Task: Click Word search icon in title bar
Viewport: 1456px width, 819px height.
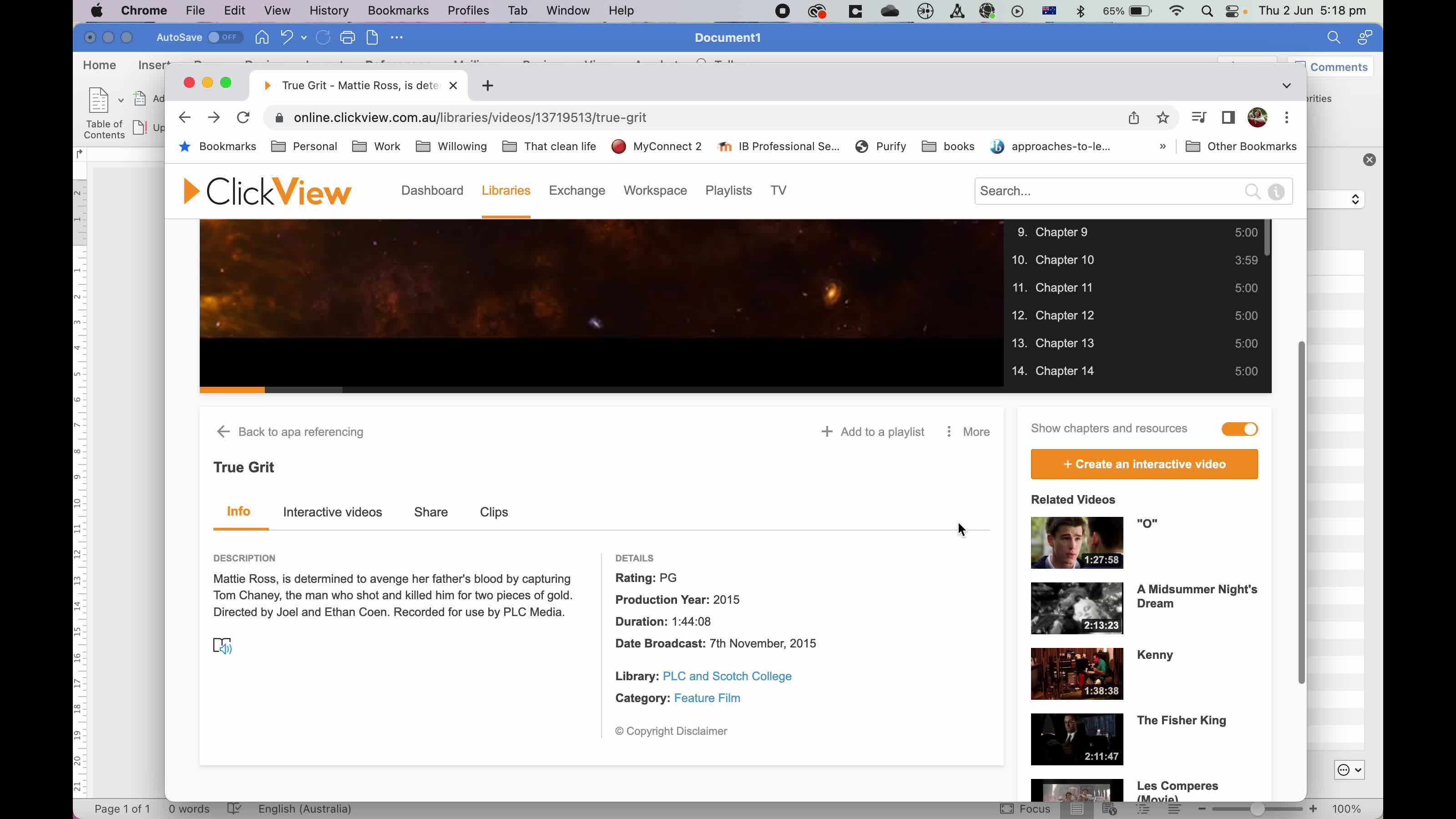Action: point(1334,37)
